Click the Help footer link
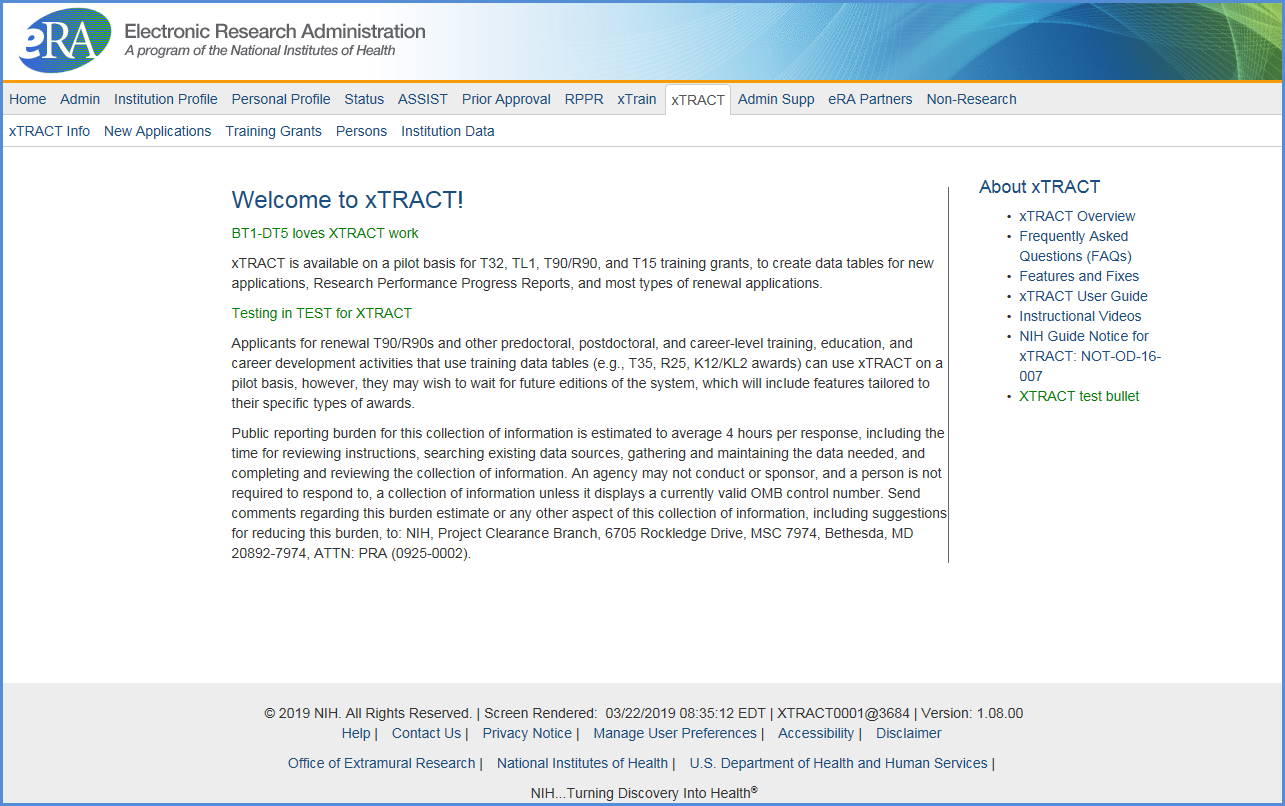1285x806 pixels. [356, 733]
